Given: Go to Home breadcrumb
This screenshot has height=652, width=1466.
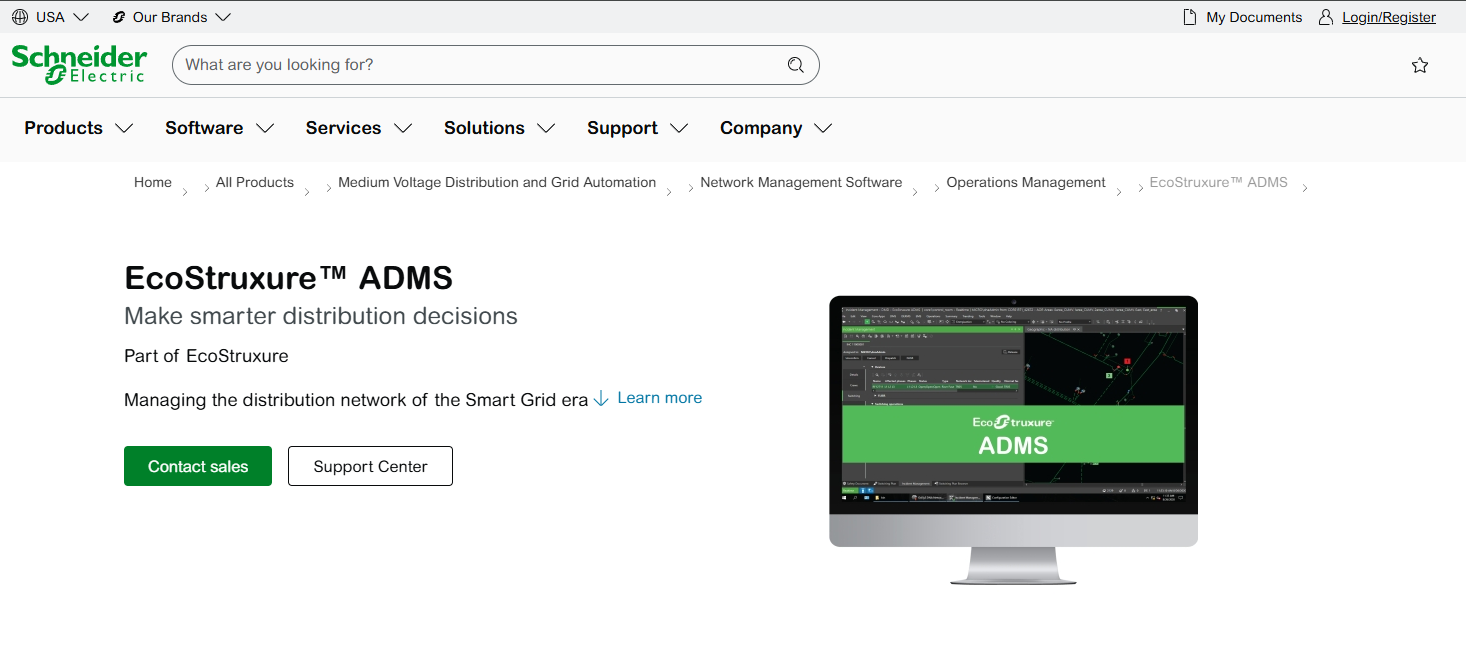Looking at the screenshot, I should (x=153, y=182).
